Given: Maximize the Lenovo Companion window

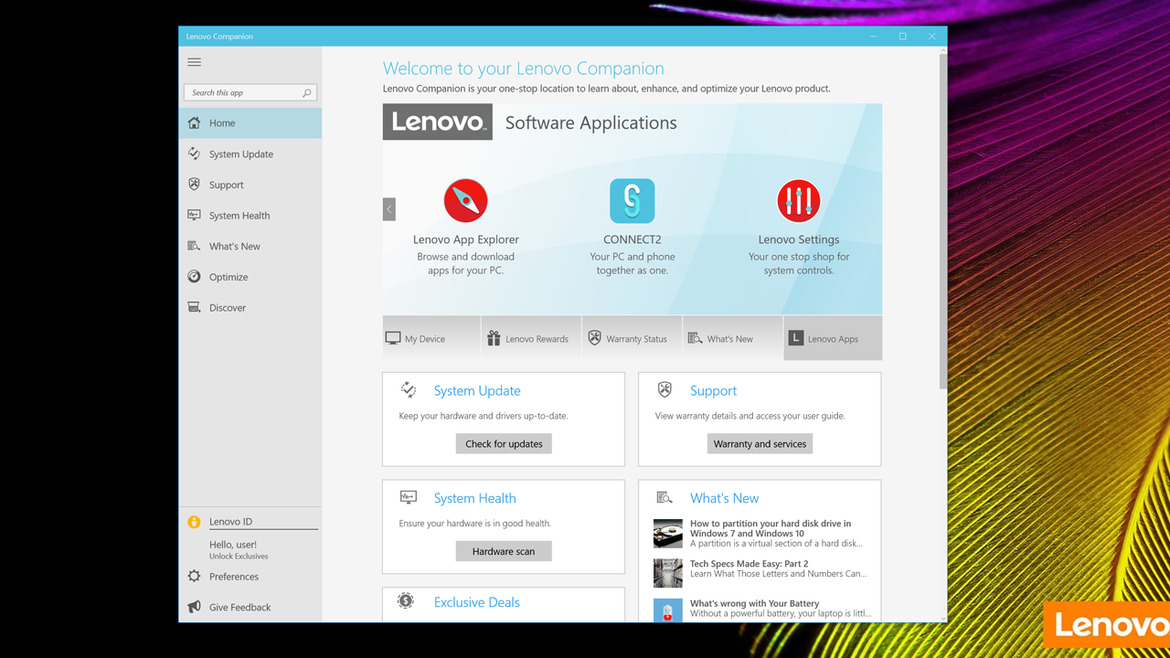Looking at the screenshot, I should tap(902, 36).
